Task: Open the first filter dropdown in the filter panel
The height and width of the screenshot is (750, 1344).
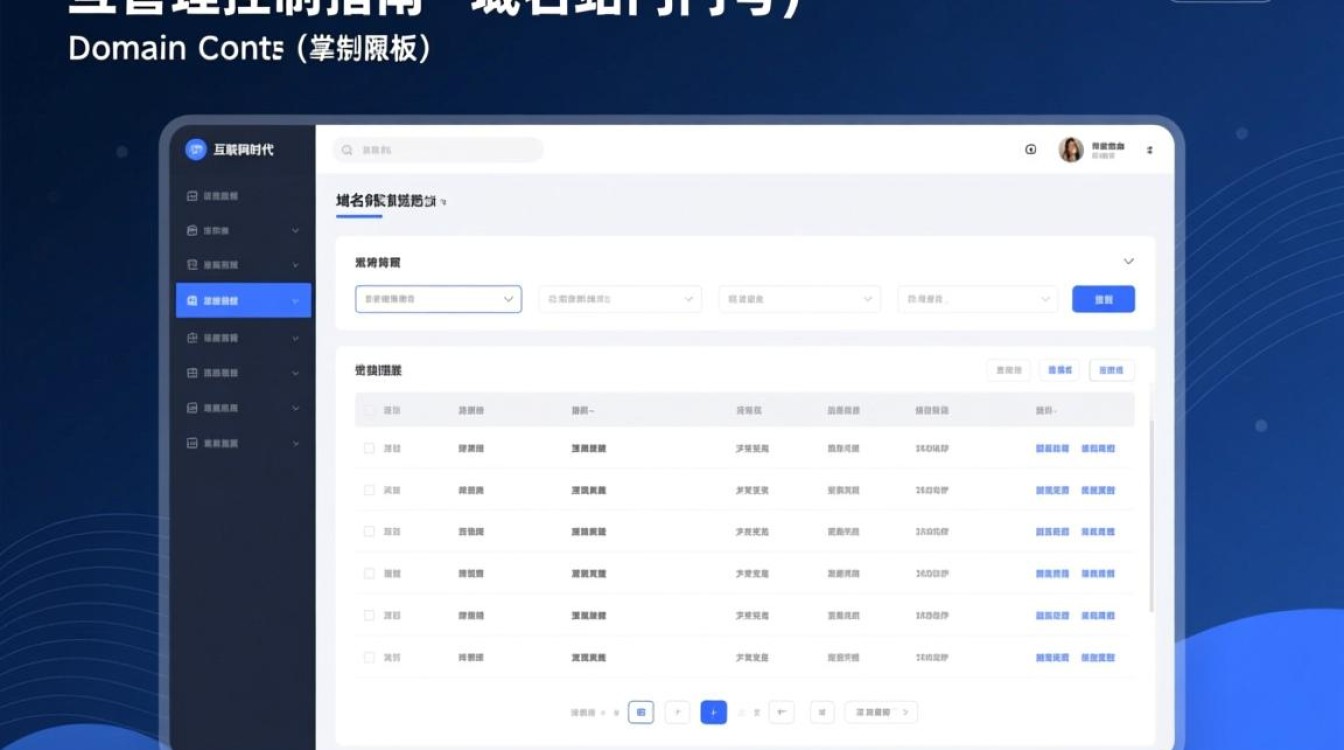Action: pos(437,299)
